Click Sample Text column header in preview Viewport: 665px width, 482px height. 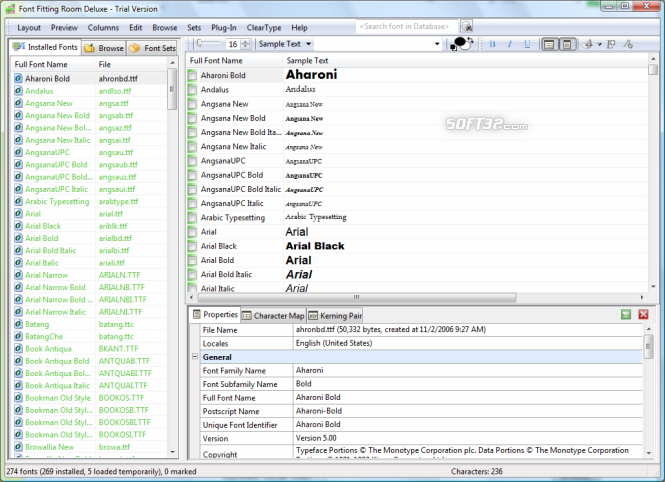(x=464, y=61)
